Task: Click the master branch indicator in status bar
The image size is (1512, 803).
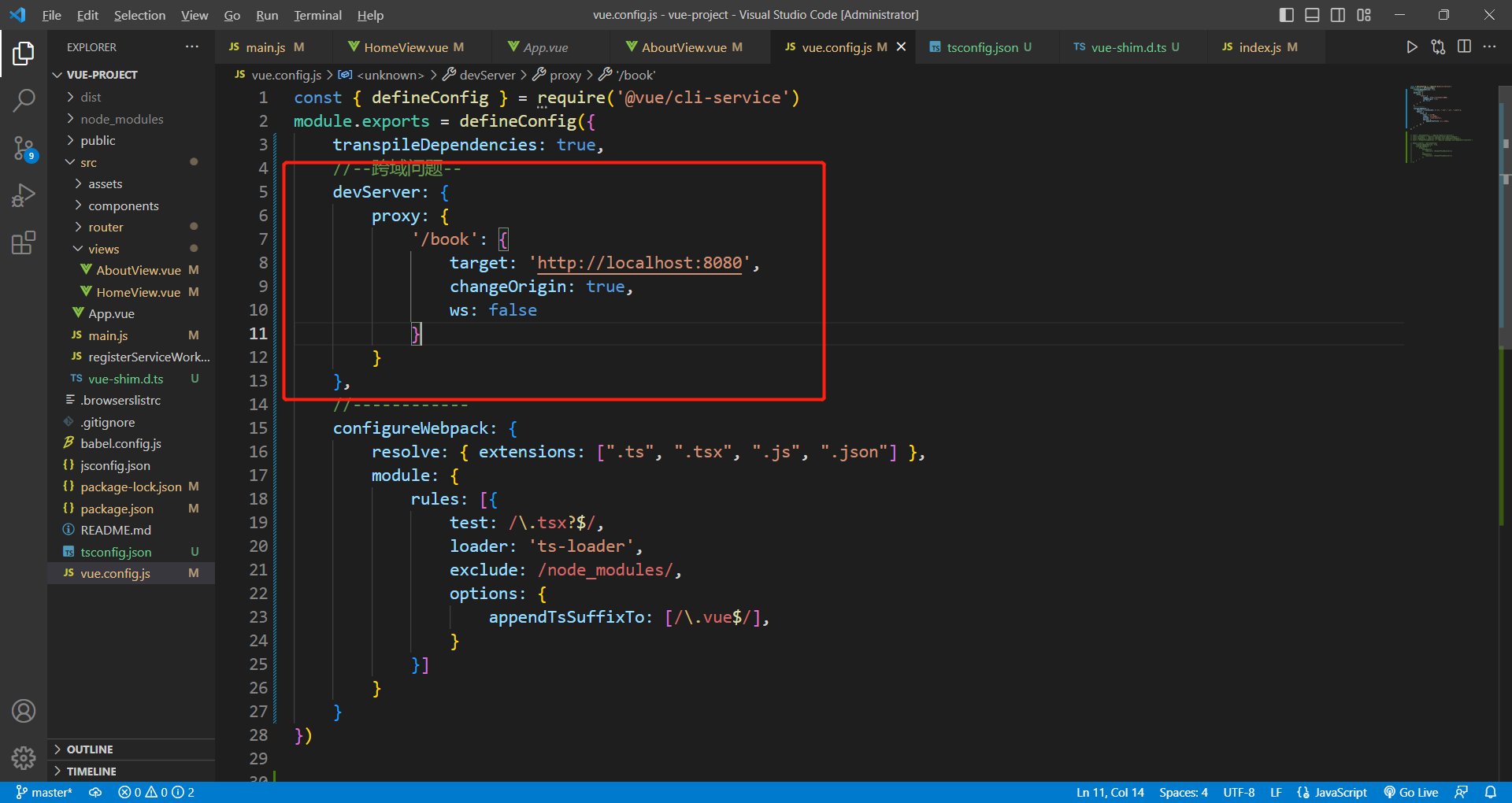Action: (x=44, y=792)
